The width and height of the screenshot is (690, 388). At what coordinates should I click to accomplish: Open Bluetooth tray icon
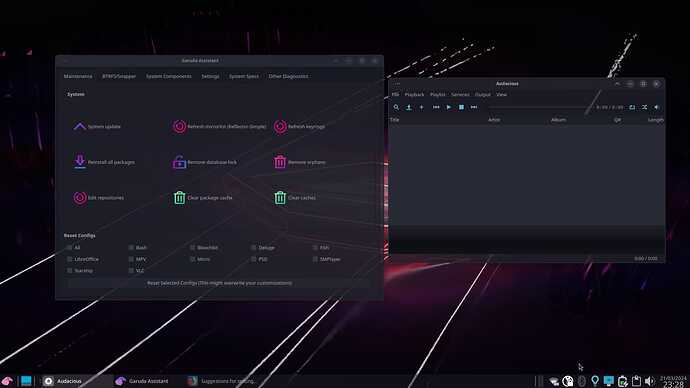pos(582,381)
